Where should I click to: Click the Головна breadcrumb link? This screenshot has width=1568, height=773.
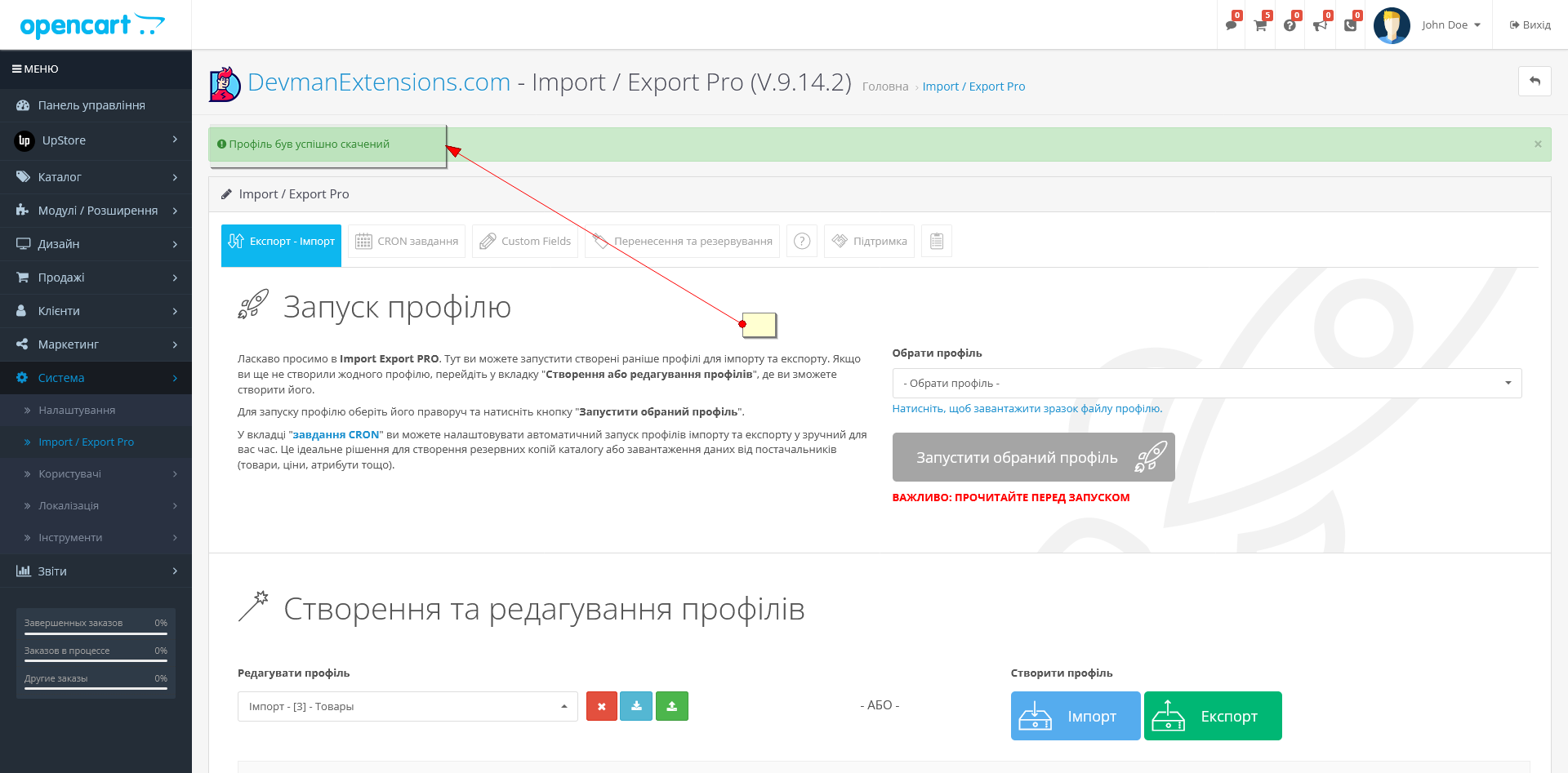tap(885, 87)
